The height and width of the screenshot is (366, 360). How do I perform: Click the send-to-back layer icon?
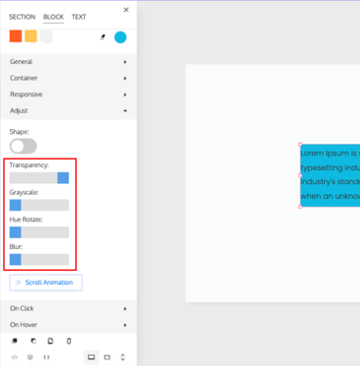pyautogui.click(x=33, y=341)
